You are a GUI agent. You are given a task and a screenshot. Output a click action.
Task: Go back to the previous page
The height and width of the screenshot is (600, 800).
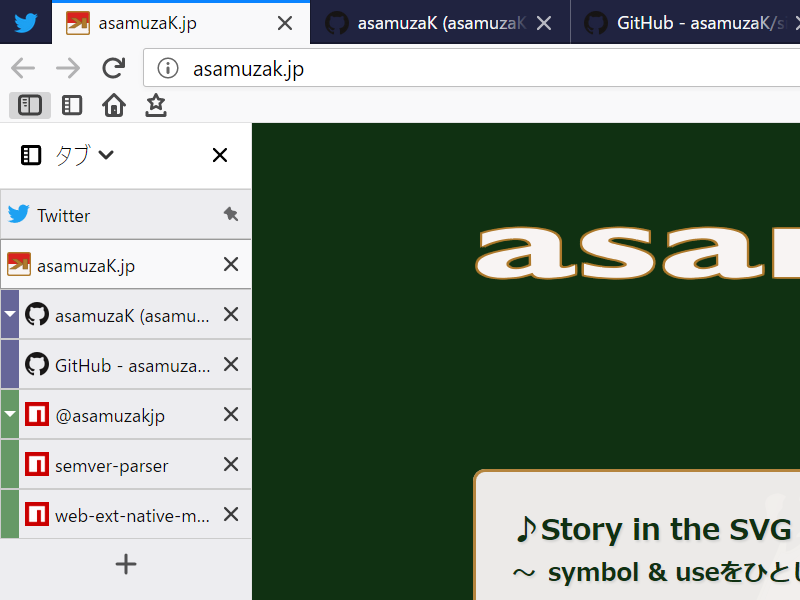(x=23, y=68)
